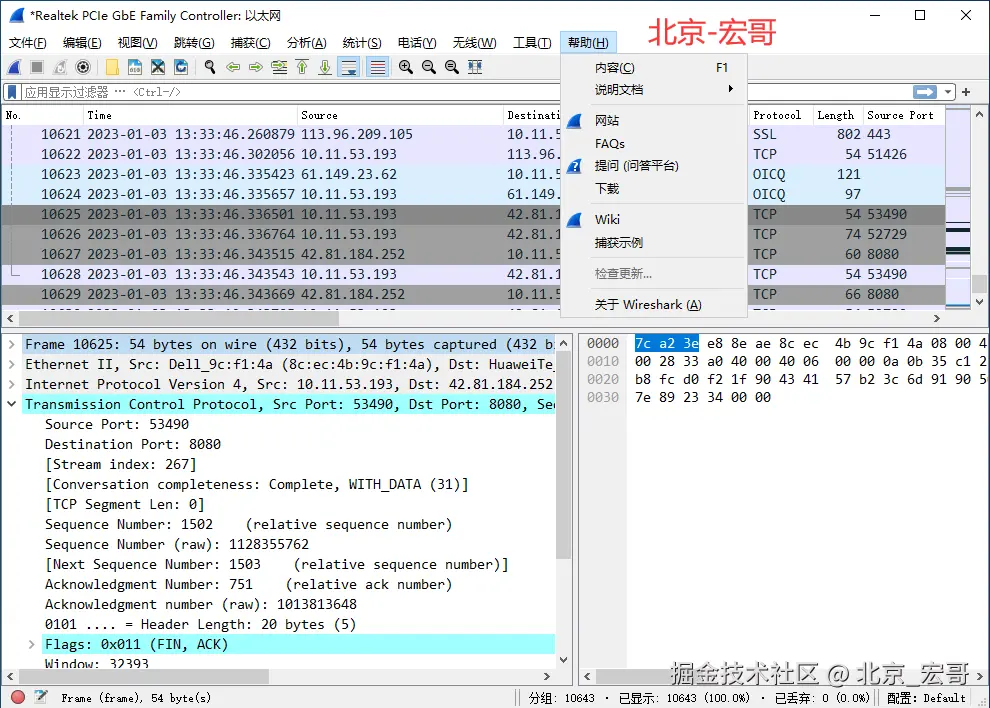Toggle packet colorization rules button

[378, 67]
